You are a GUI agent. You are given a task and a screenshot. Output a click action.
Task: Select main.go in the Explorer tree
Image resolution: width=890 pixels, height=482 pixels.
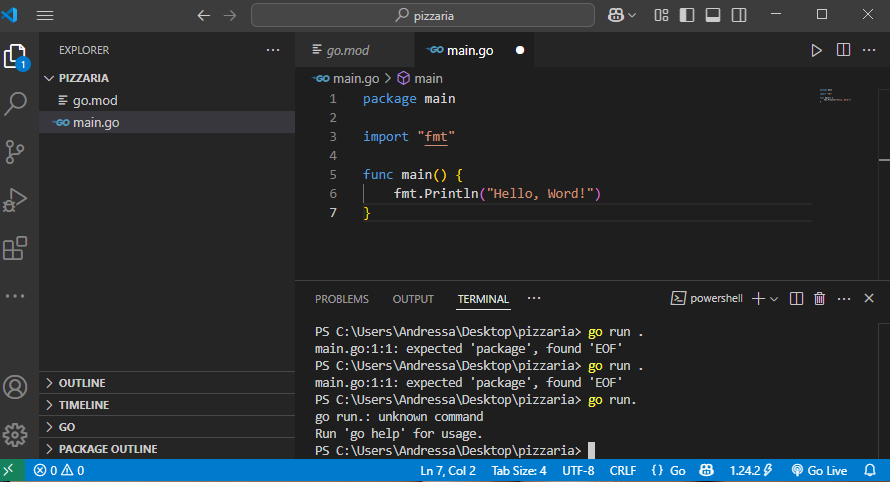pyautogui.click(x=96, y=122)
